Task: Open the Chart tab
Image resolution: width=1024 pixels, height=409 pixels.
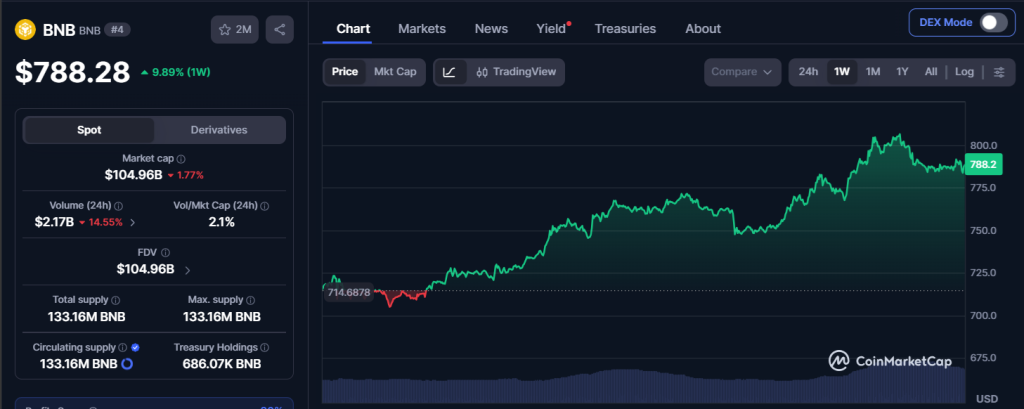Action: click(353, 29)
